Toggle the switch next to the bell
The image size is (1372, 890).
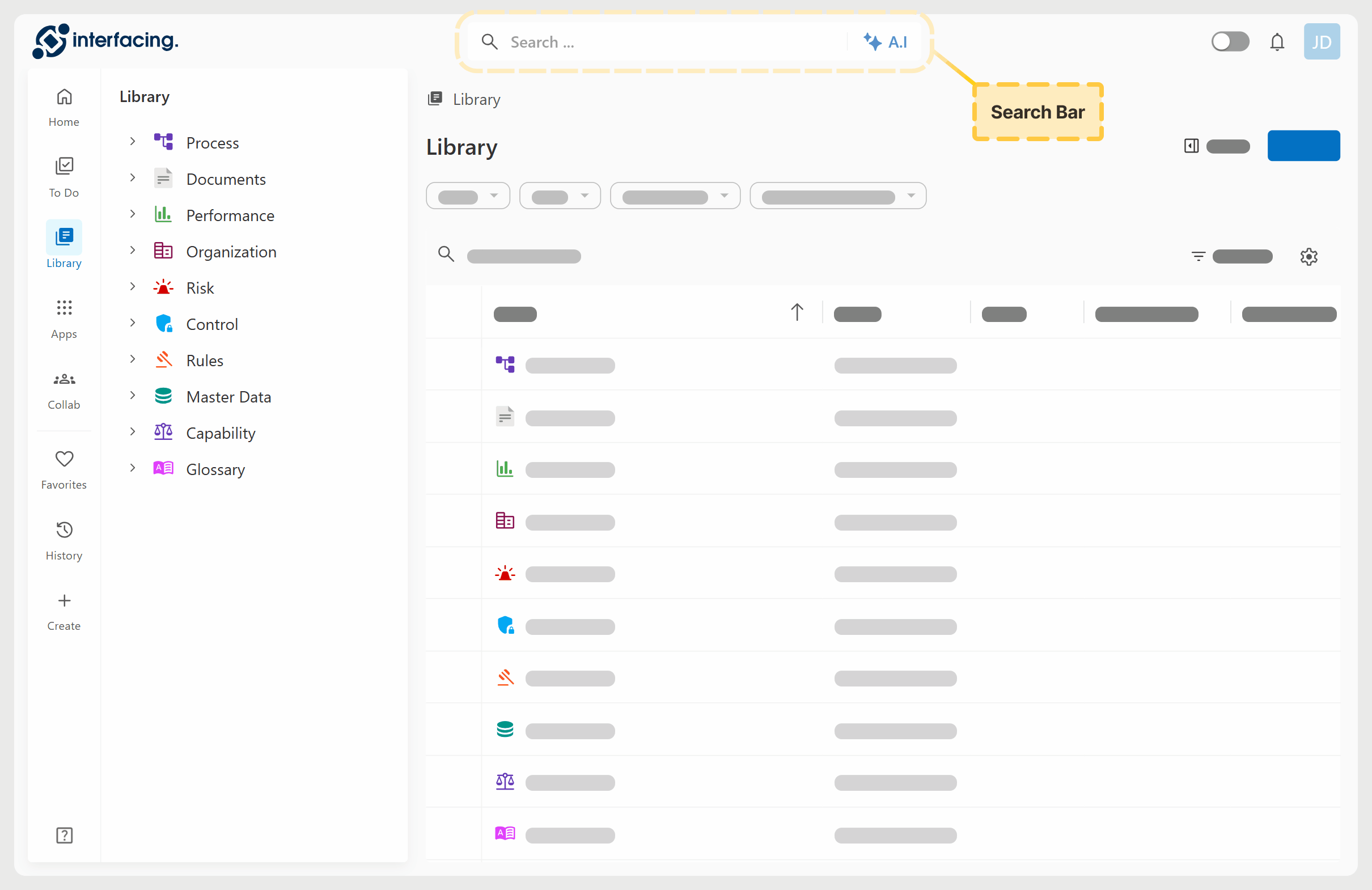pos(1230,41)
